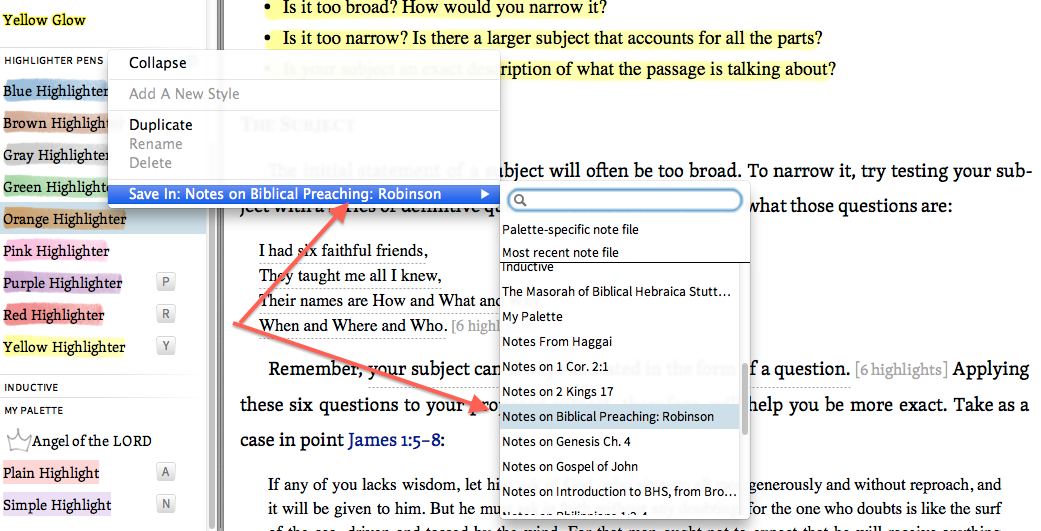Screen dimensions: 1041x531
Task: Click the highlights marker after Where and Who
Action: pos(475,326)
